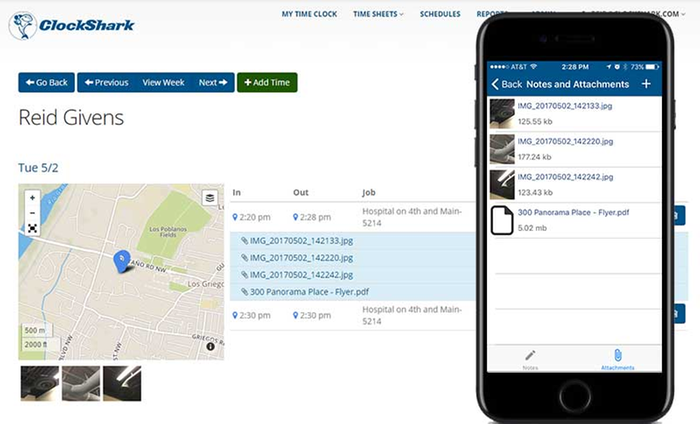Toggle fullscreen map view icon
Viewport: 700px width, 424px height.
pos(32,229)
